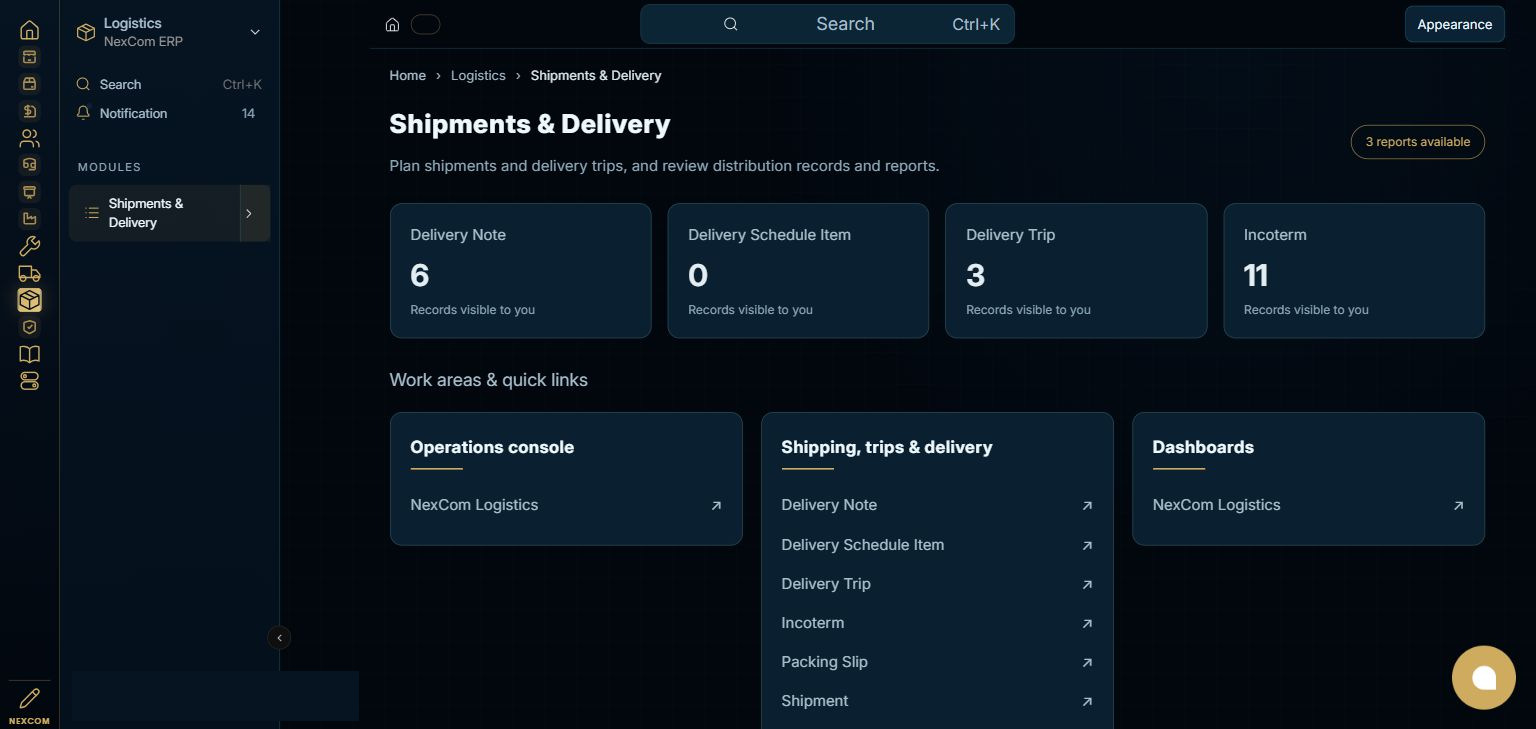Click the home icon in the top bar

(x=393, y=25)
